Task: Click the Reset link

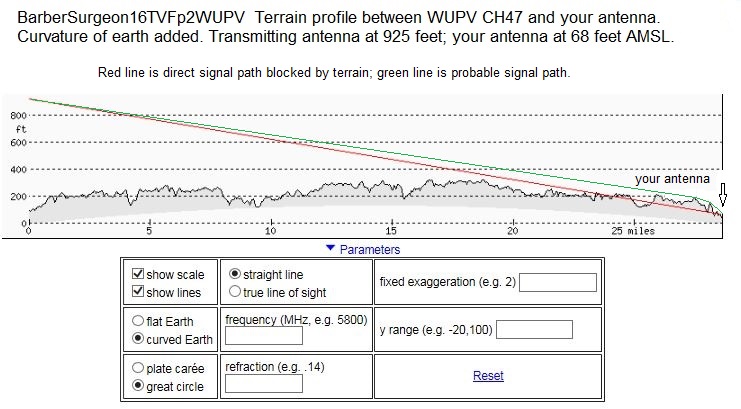Action: point(488,376)
